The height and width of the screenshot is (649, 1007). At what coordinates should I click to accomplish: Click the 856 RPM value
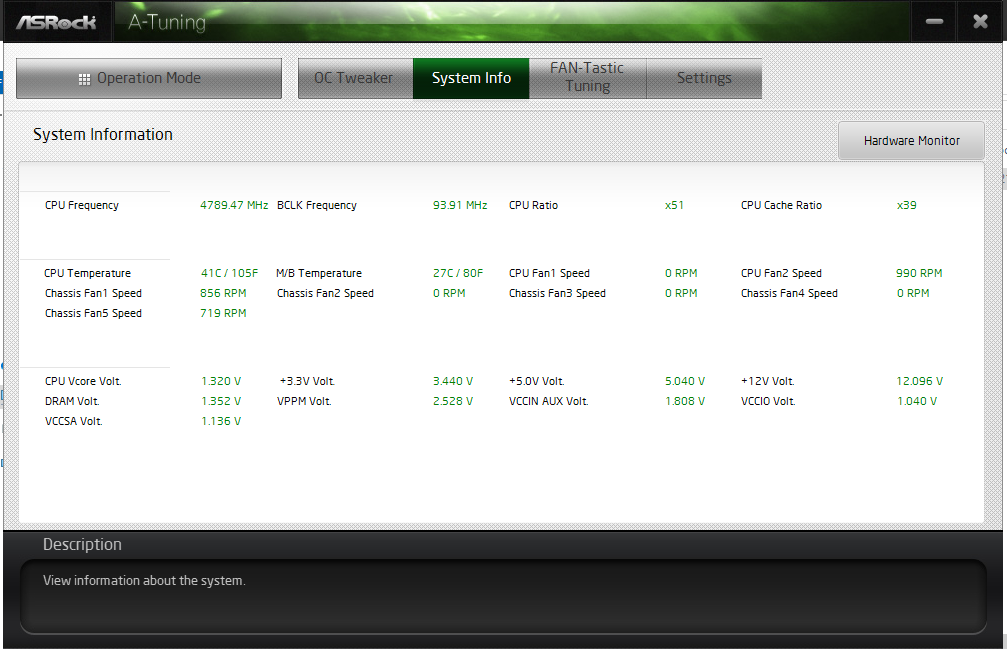pyautogui.click(x=223, y=293)
